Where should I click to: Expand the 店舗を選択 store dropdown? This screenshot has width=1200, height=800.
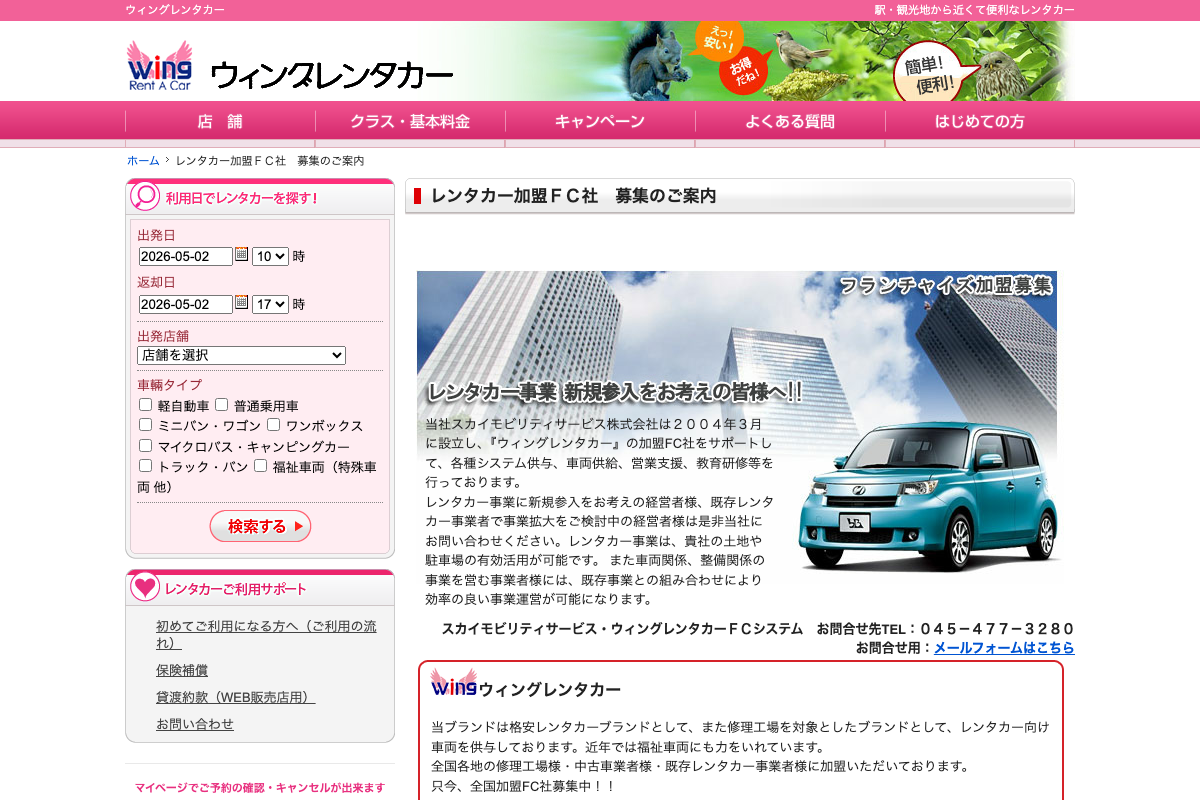coord(241,355)
